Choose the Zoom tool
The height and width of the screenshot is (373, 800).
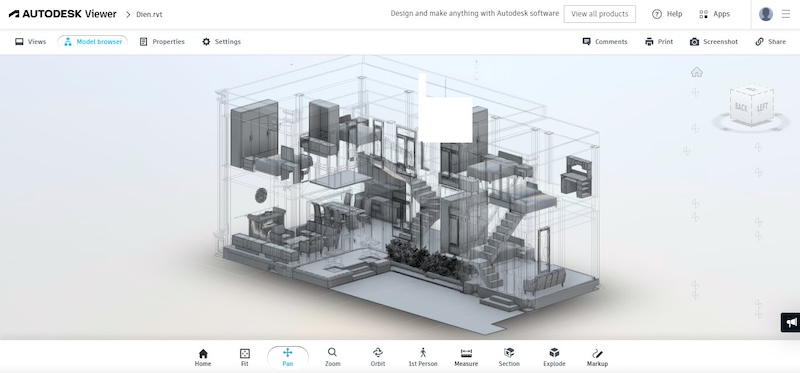pyautogui.click(x=332, y=357)
